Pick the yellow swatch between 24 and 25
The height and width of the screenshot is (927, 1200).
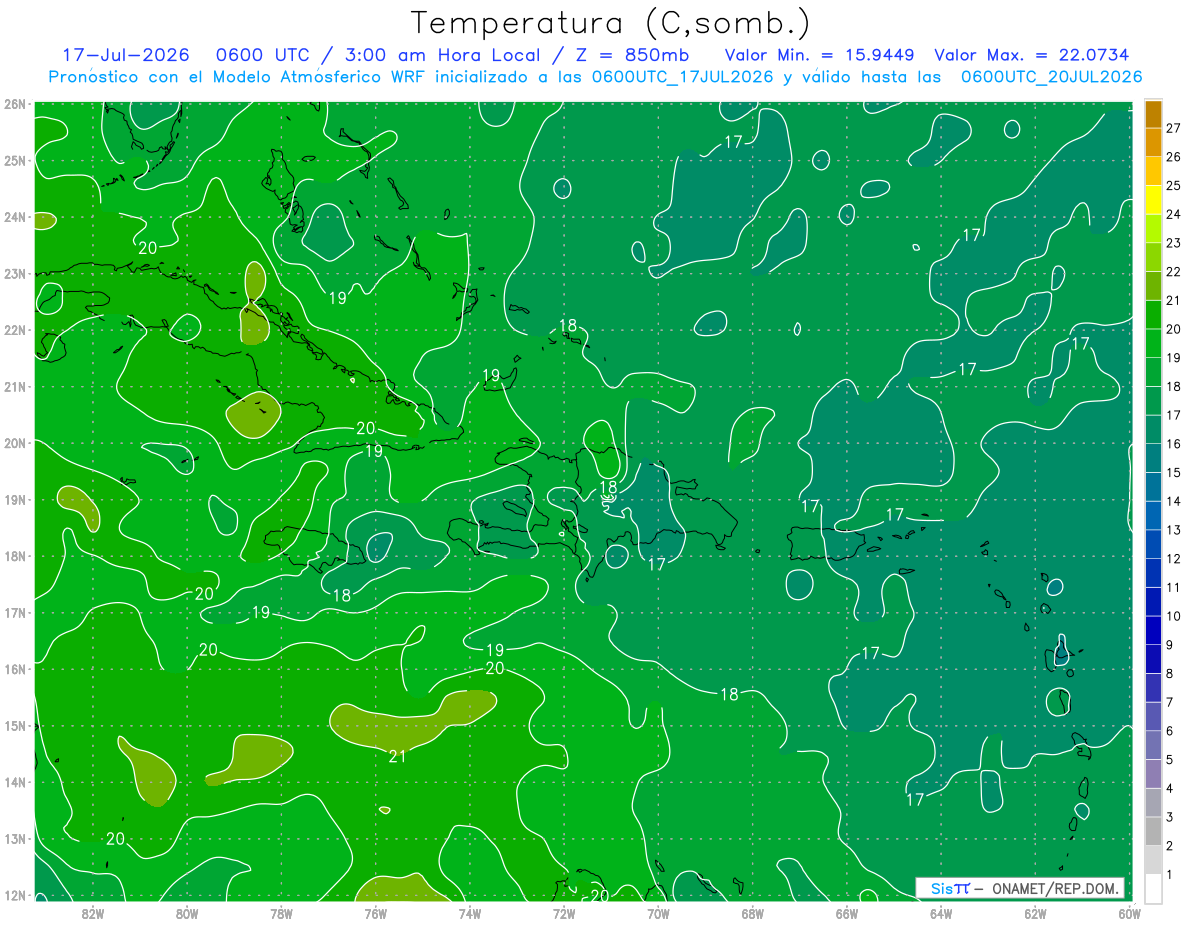(1153, 200)
